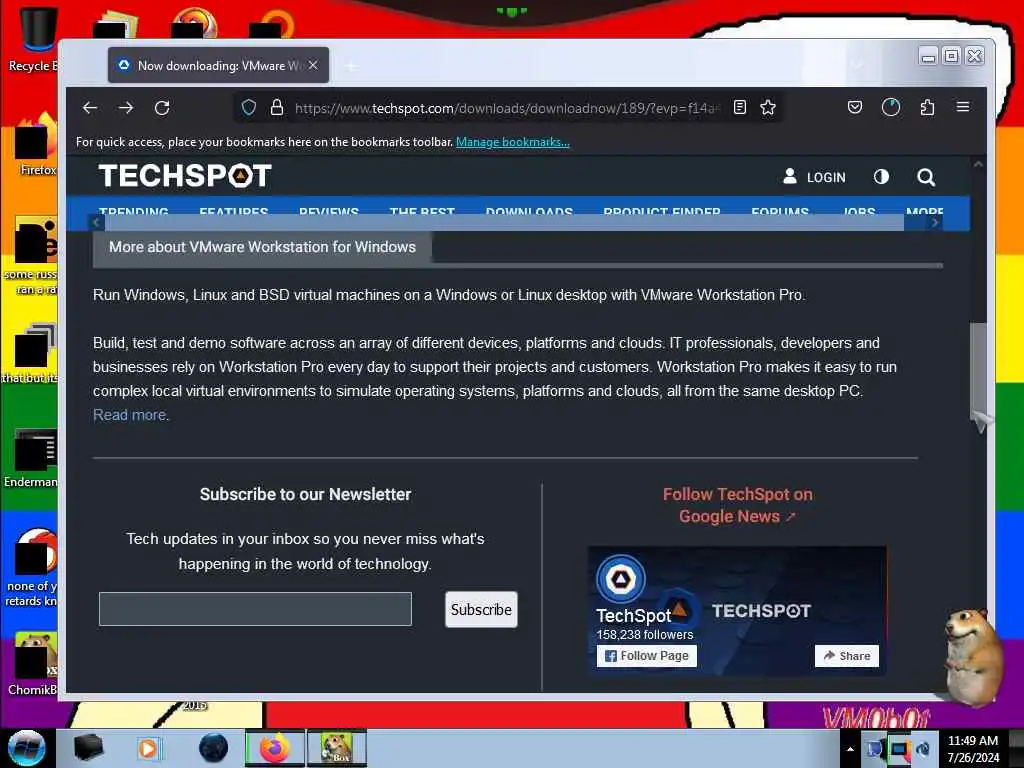
Task: Close the Now downloading VMware tab
Action: click(313, 65)
